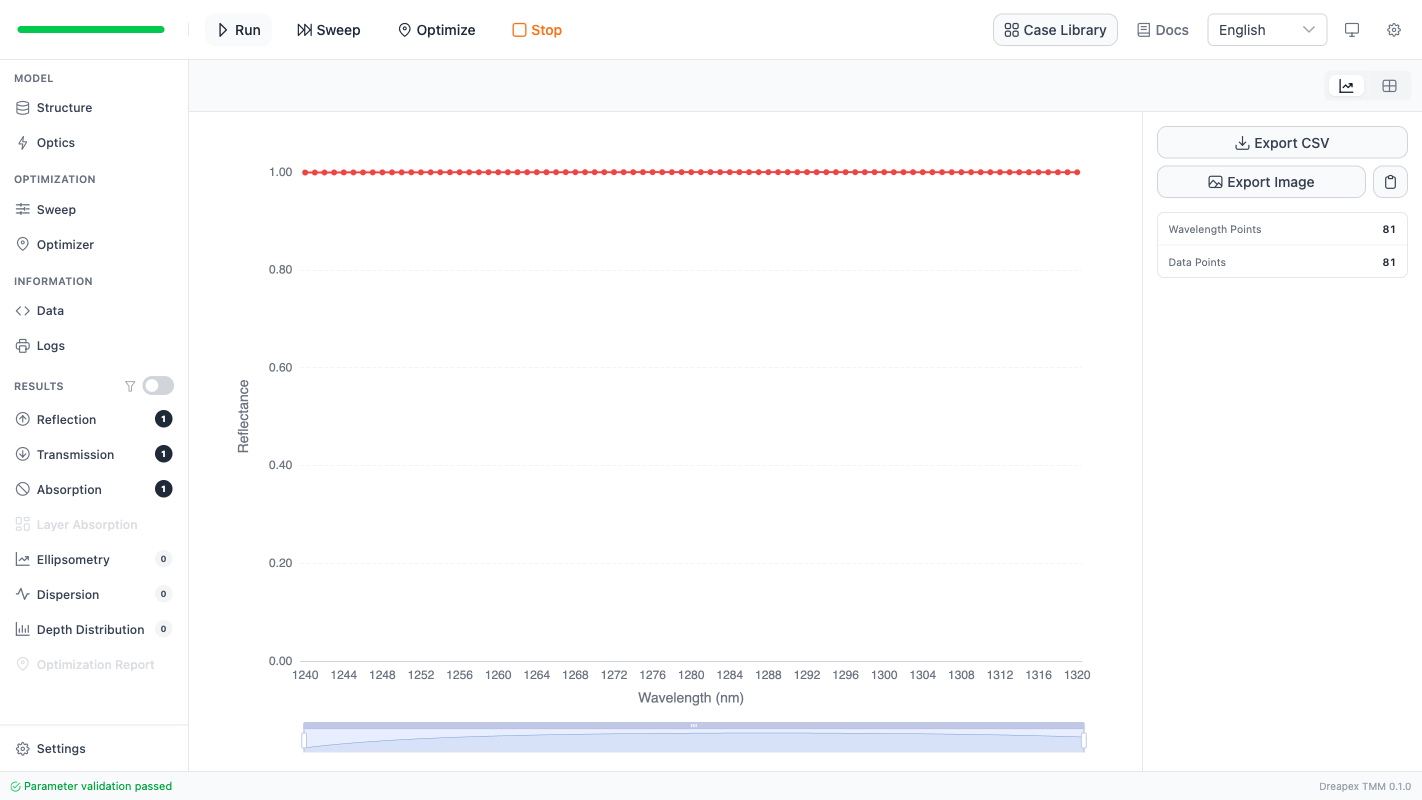1422x800 pixels.
Task: Click the right handle of range slider
Action: coord(1084,741)
